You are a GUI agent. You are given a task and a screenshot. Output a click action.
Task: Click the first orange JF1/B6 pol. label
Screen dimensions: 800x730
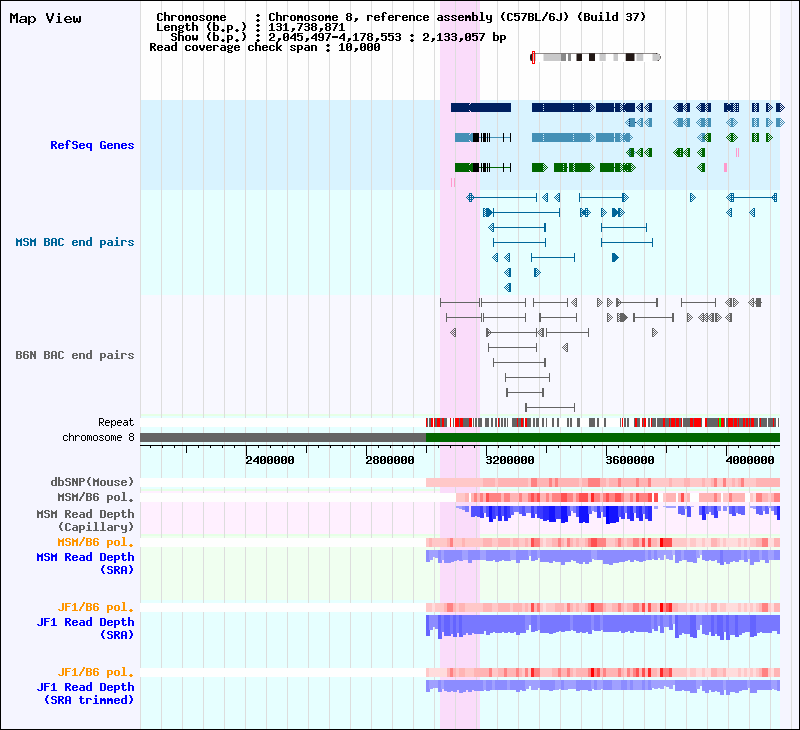click(95, 607)
